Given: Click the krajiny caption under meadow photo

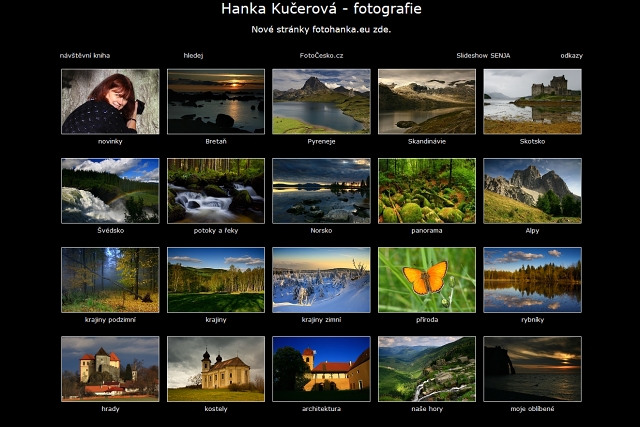Looking at the screenshot, I should tap(216, 320).
